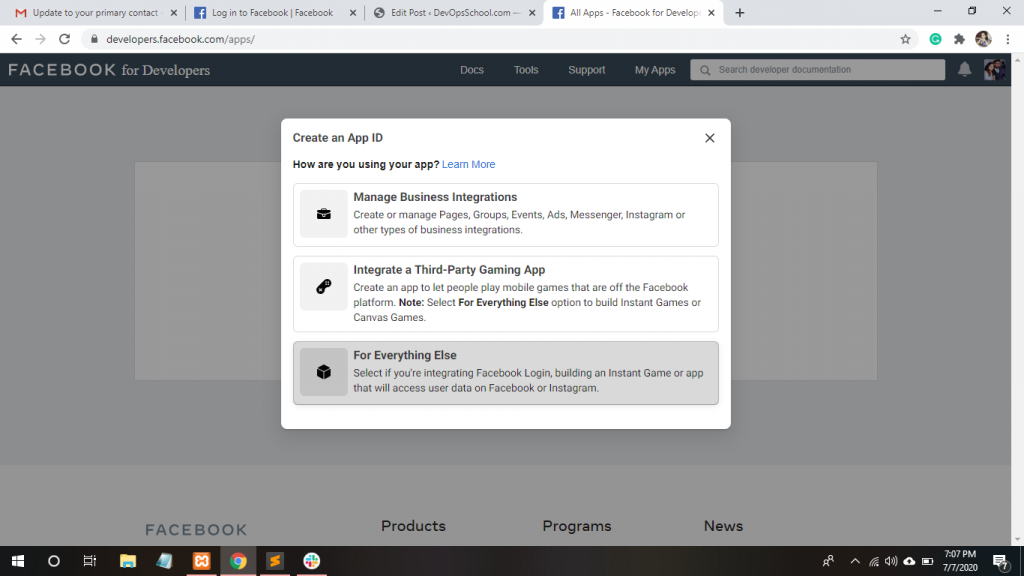1024x576 pixels.
Task: Close the Create an App ID dialog
Action: pyautogui.click(x=709, y=138)
